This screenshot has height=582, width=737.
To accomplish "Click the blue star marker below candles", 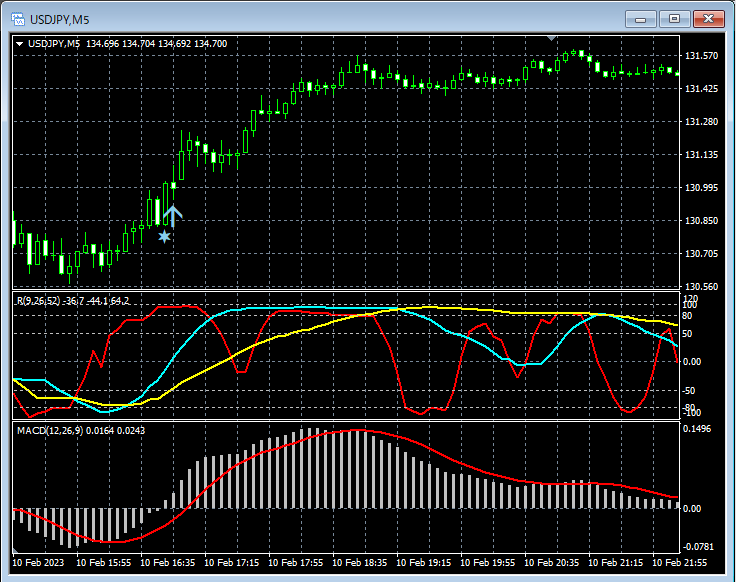I will tap(164, 237).
